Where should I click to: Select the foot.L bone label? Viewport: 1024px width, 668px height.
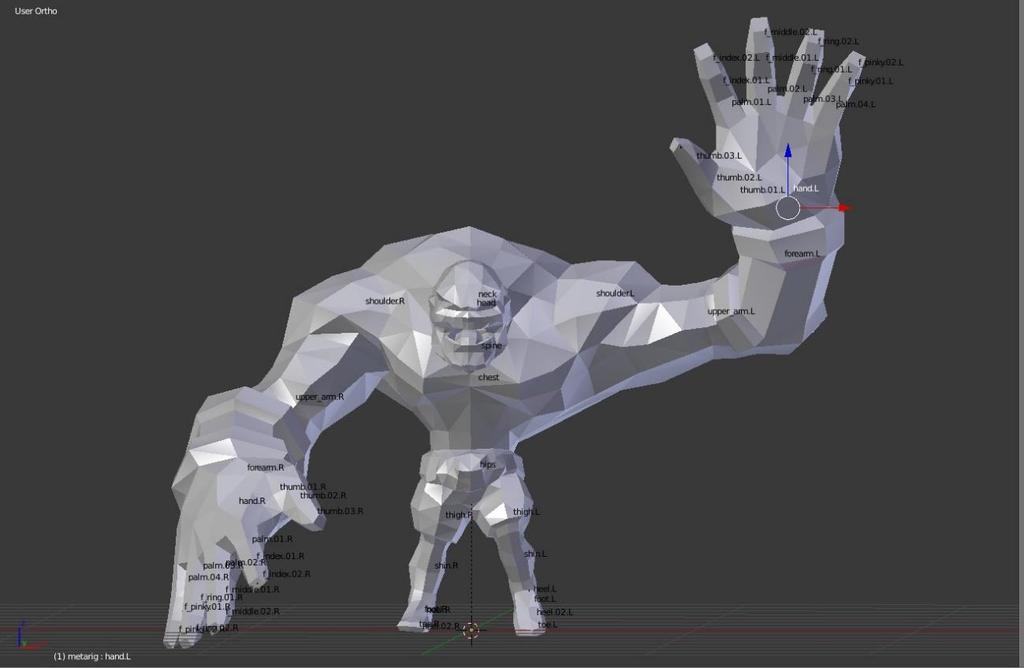(545, 599)
